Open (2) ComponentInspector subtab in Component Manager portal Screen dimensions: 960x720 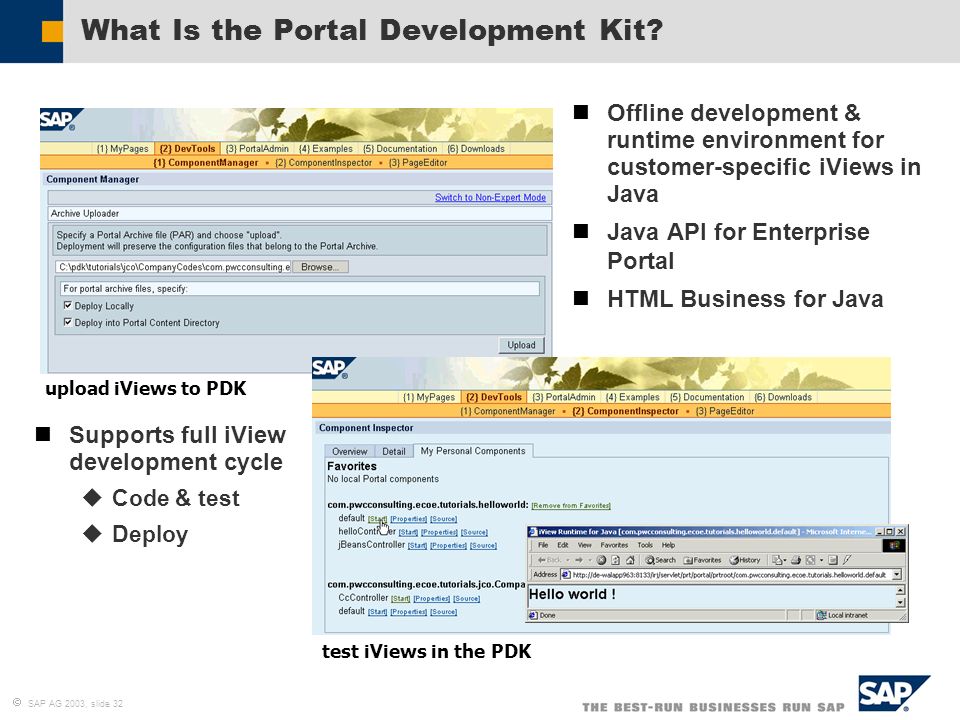coord(323,163)
